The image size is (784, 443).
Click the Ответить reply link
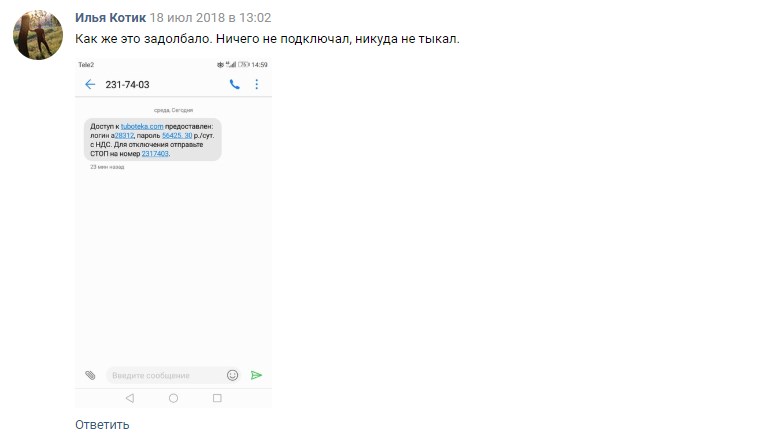click(102, 424)
